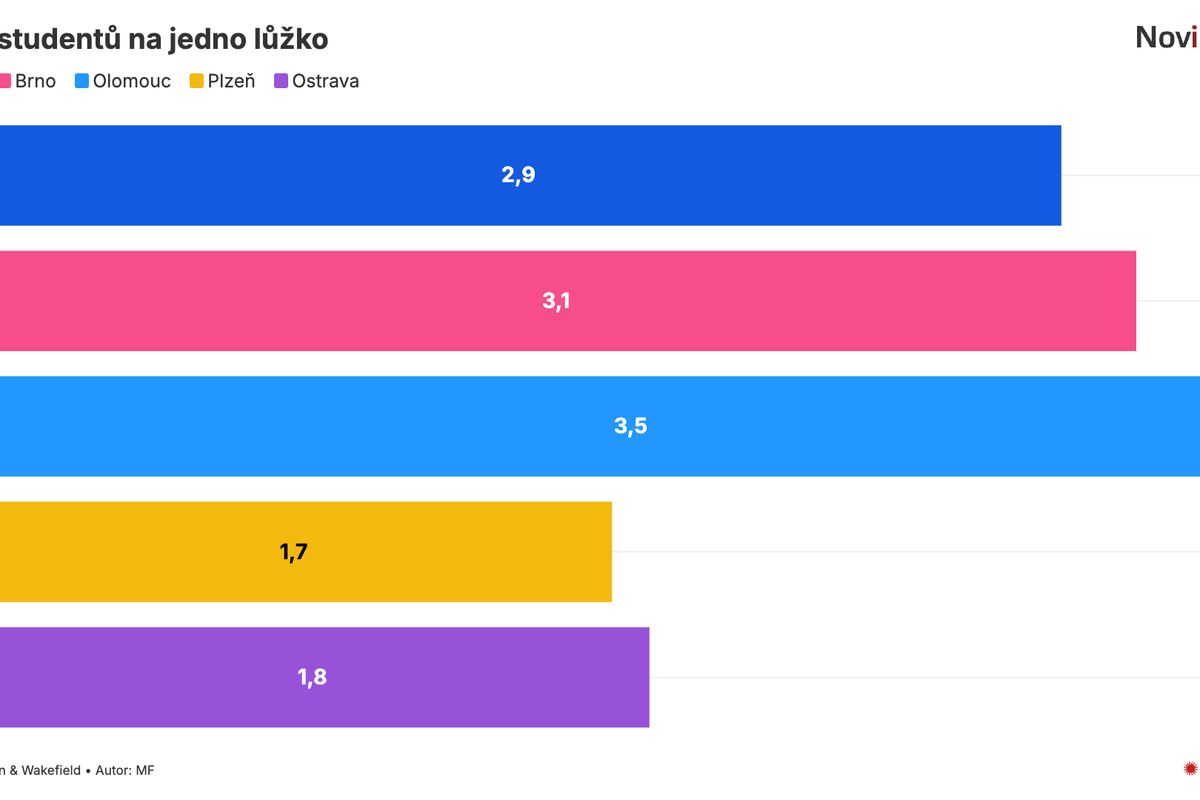Click the pink Brno legend swatch

tap(4, 81)
